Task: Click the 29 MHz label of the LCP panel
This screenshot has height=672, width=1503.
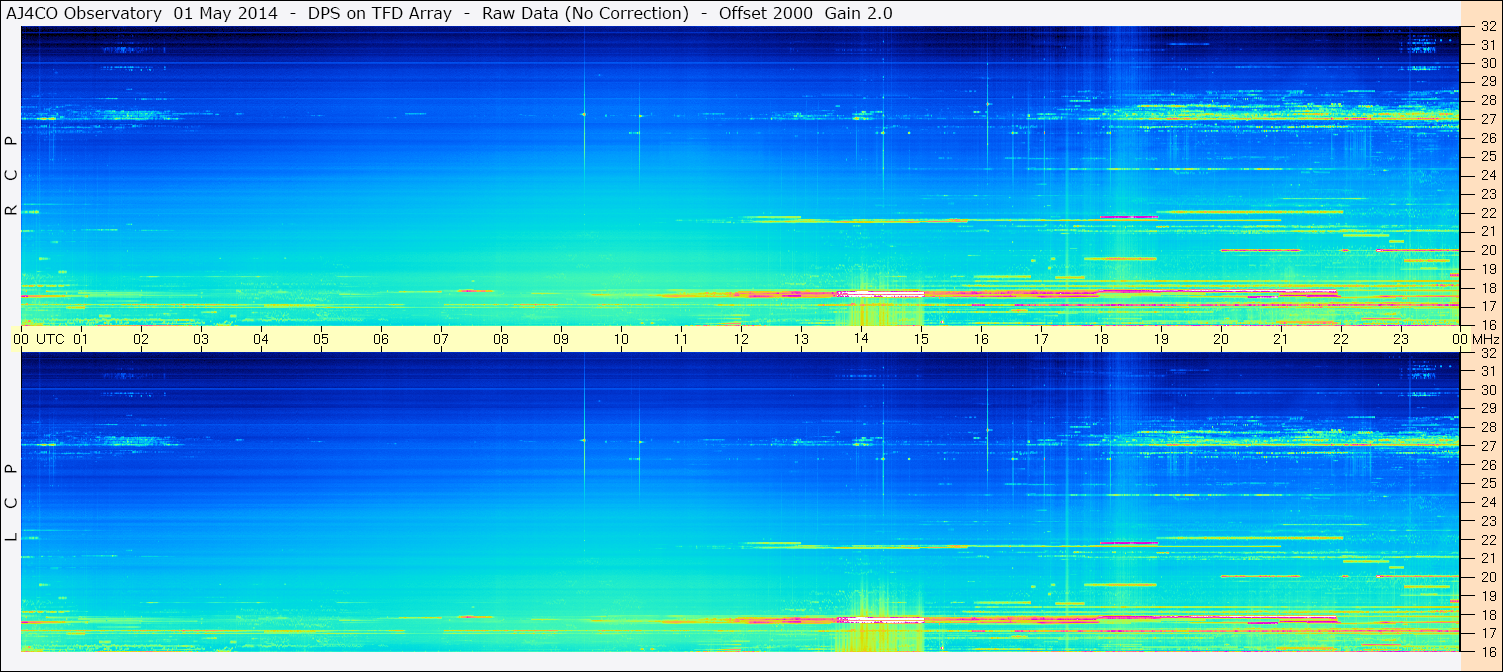Action: tap(1488, 408)
